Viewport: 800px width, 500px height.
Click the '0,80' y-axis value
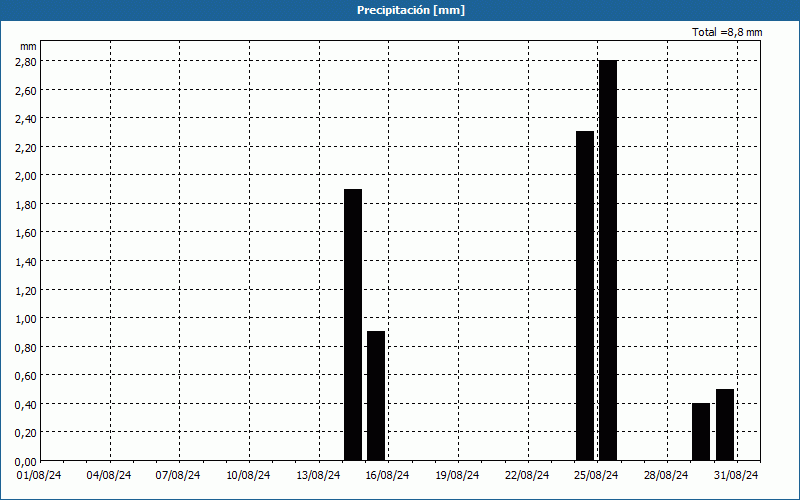26,347
